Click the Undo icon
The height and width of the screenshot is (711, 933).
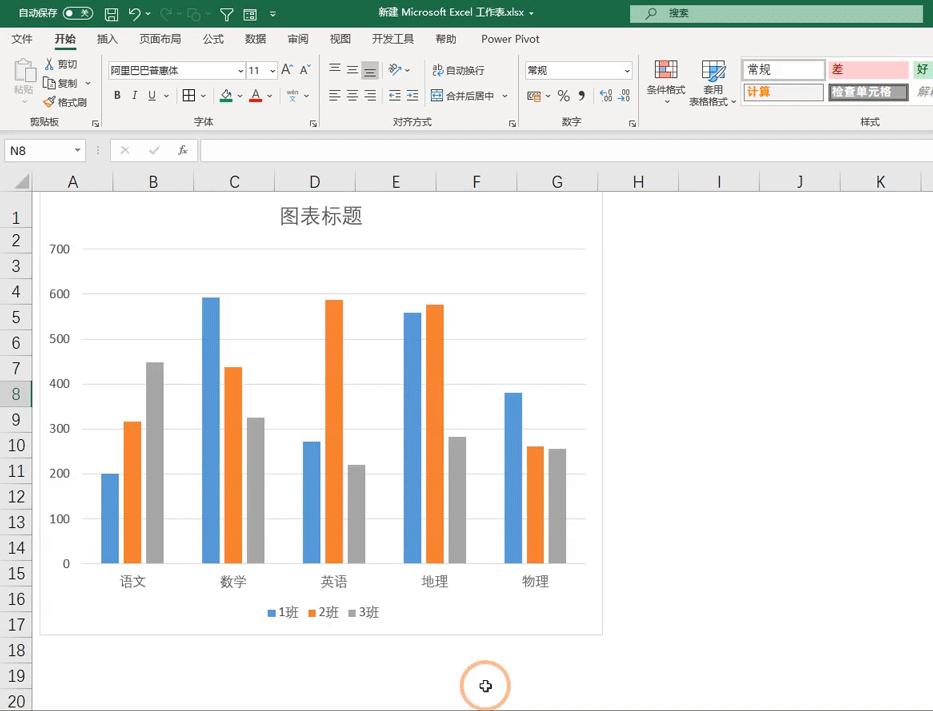pyautogui.click(x=135, y=13)
